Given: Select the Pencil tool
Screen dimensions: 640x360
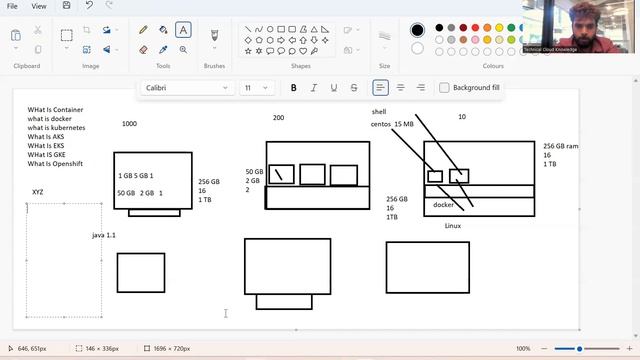Looking at the screenshot, I should (143, 30).
